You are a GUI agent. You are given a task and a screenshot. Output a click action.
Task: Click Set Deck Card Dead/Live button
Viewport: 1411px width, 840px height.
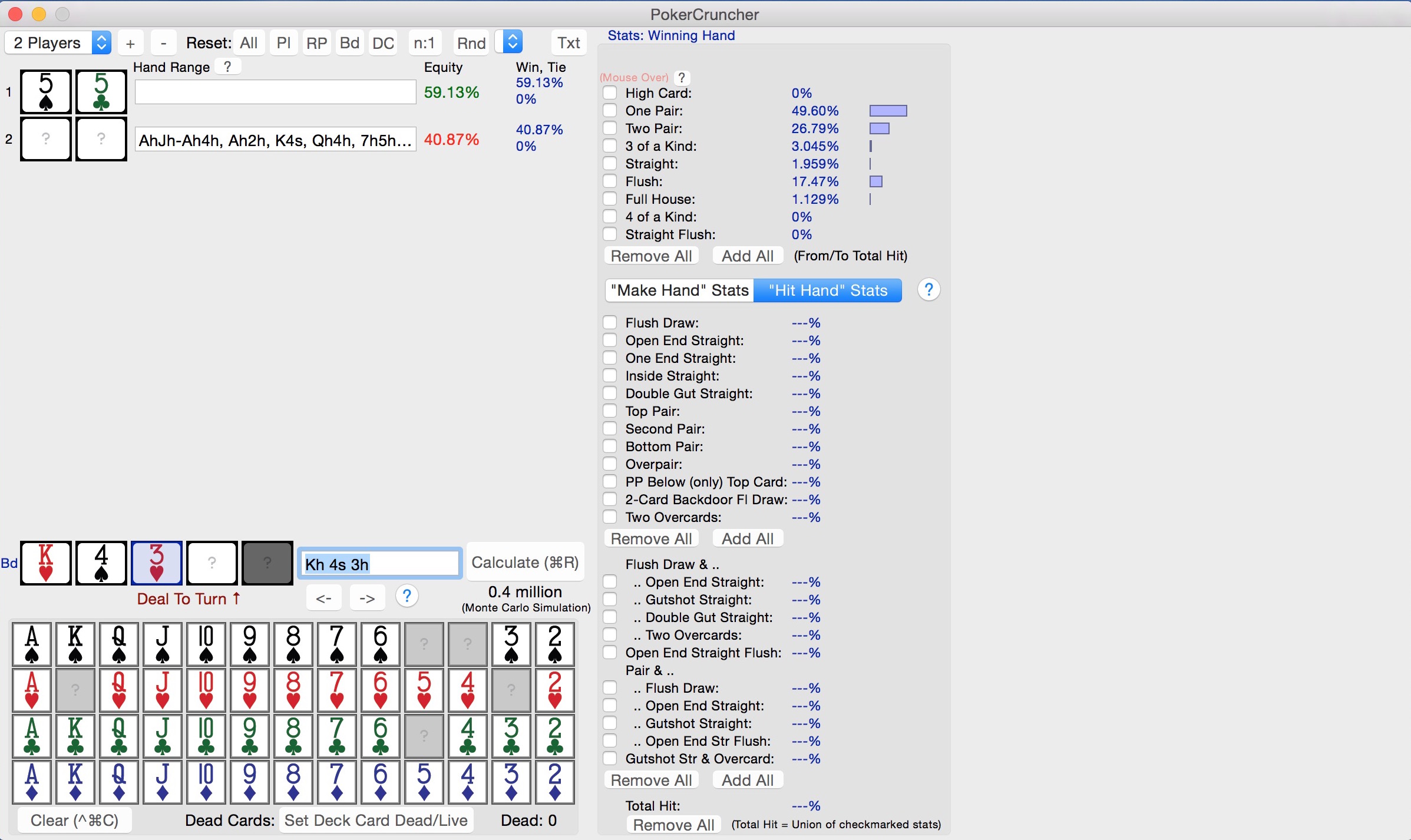tap(376, 820)
